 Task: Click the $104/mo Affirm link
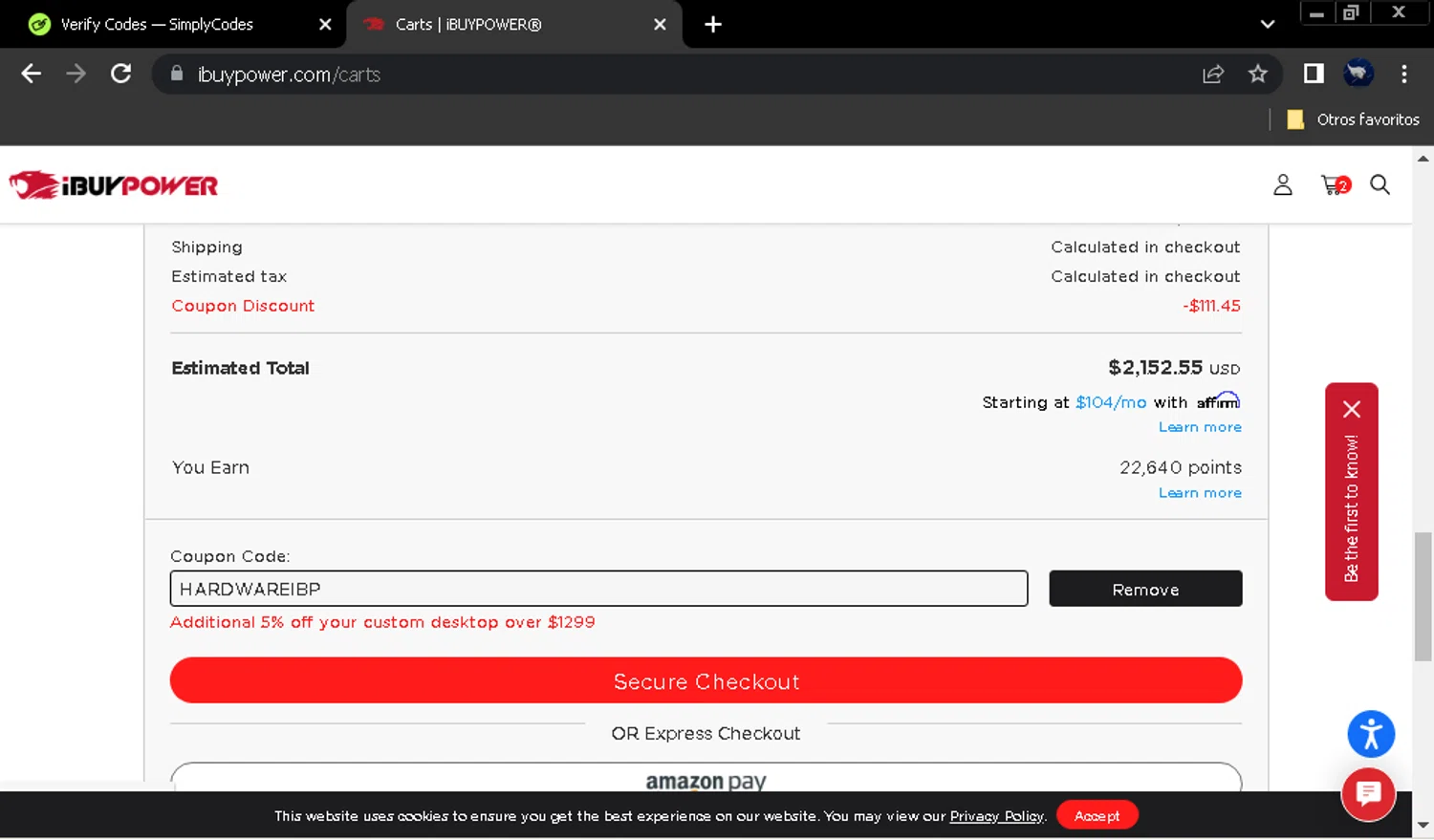(1111, 402)
